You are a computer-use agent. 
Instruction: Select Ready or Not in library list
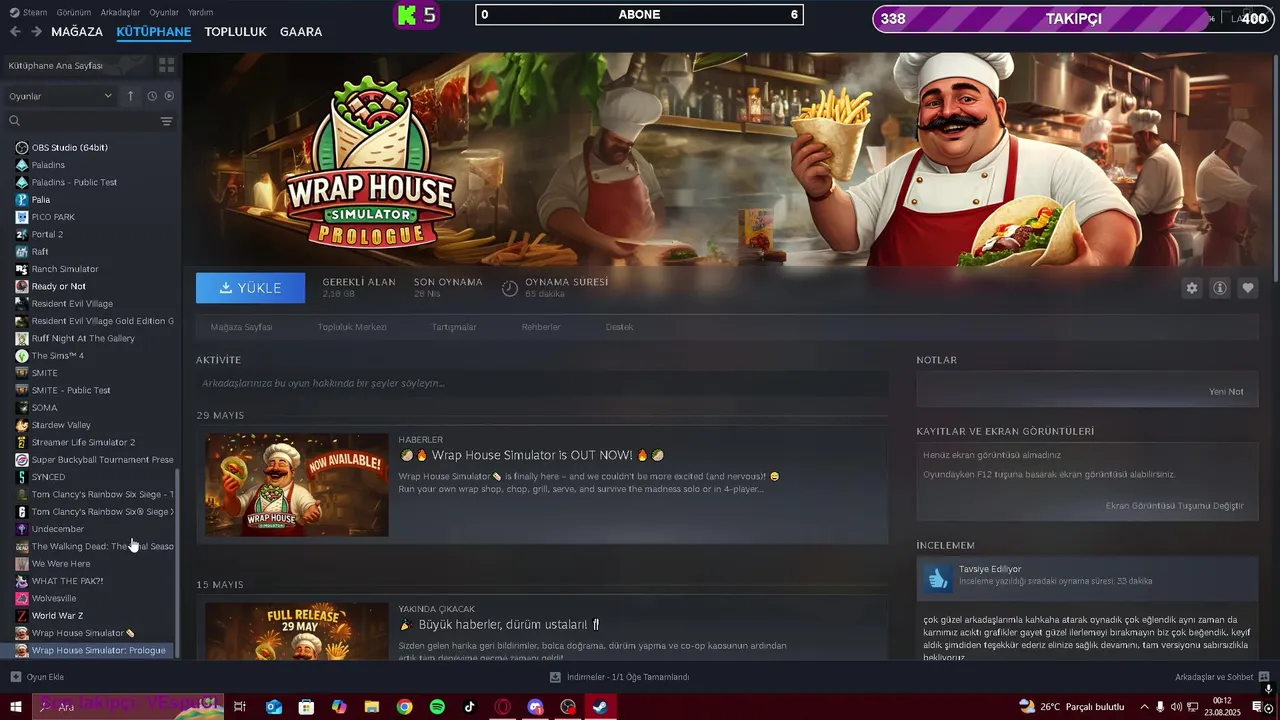[x=58, y=286]
